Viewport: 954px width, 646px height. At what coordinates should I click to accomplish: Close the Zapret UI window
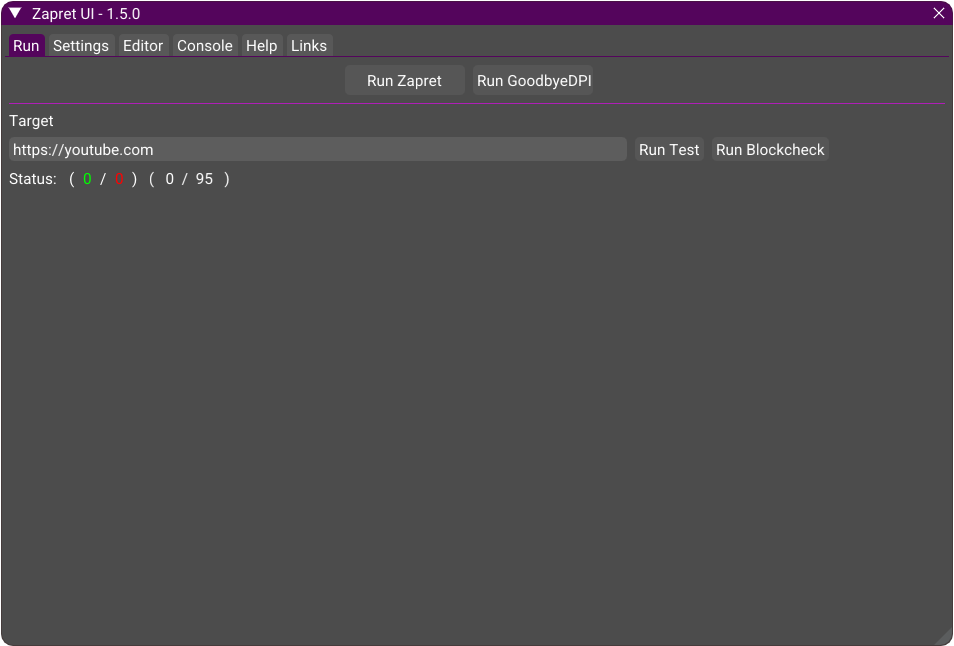(938, 13)
